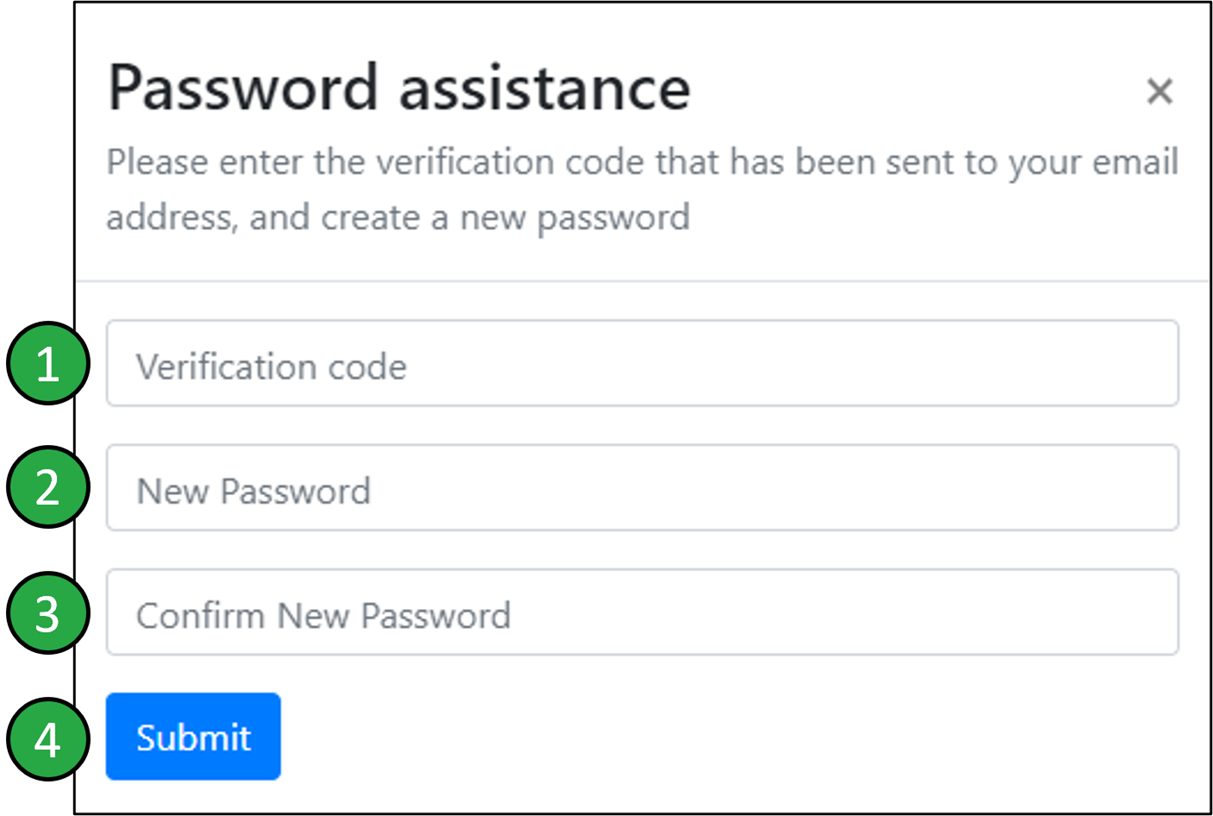1213x816 pixels.
Task: Click the white "Submit" label text
Action: point(193,737)
